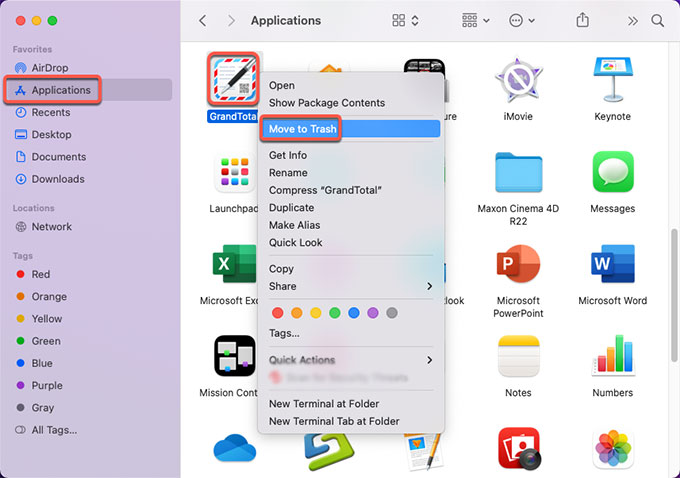Choose Compress "GrandTotal"
Screen dimensions: 680x478
325,190
